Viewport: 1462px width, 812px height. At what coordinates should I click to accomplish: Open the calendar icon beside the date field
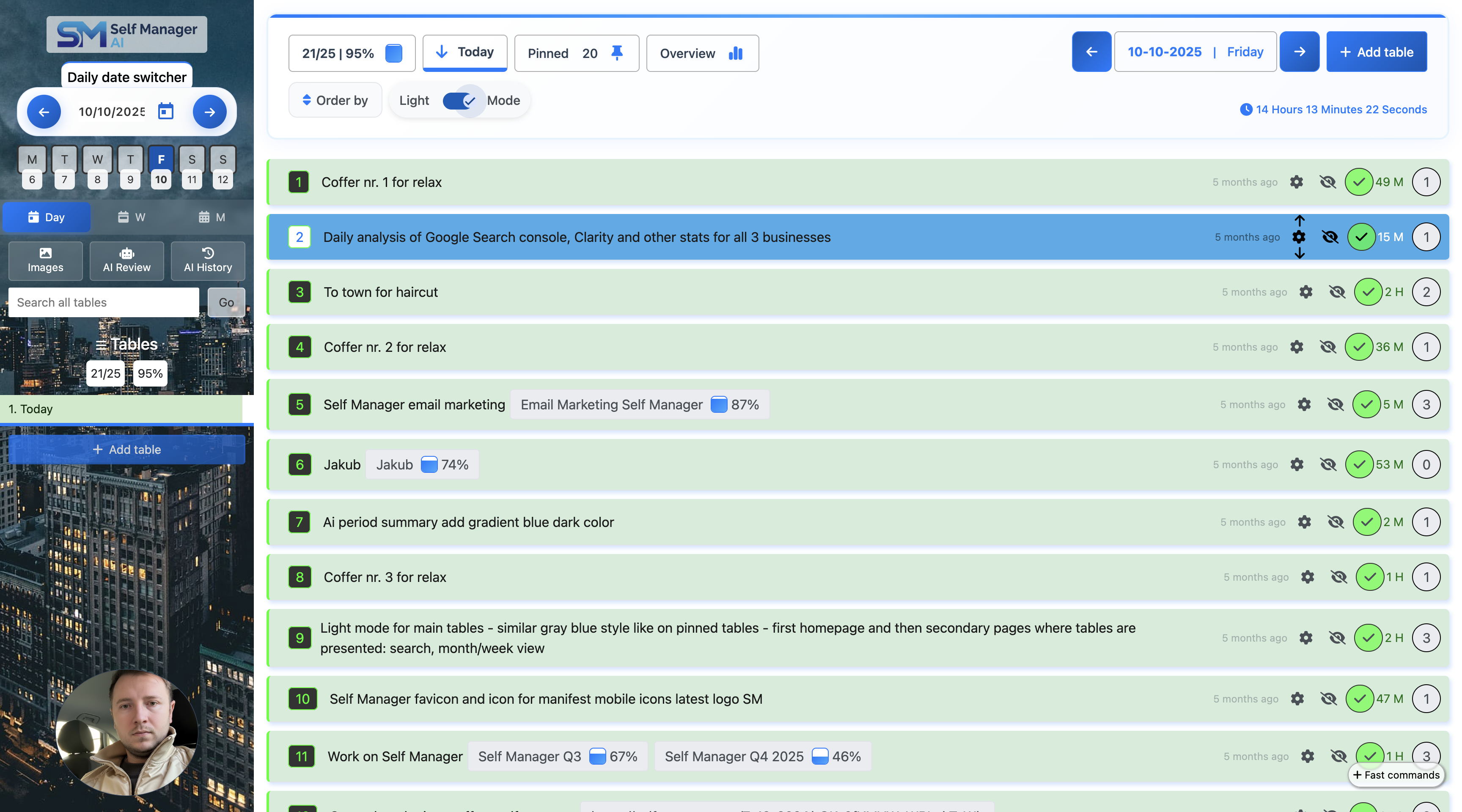tap(165, 112)
